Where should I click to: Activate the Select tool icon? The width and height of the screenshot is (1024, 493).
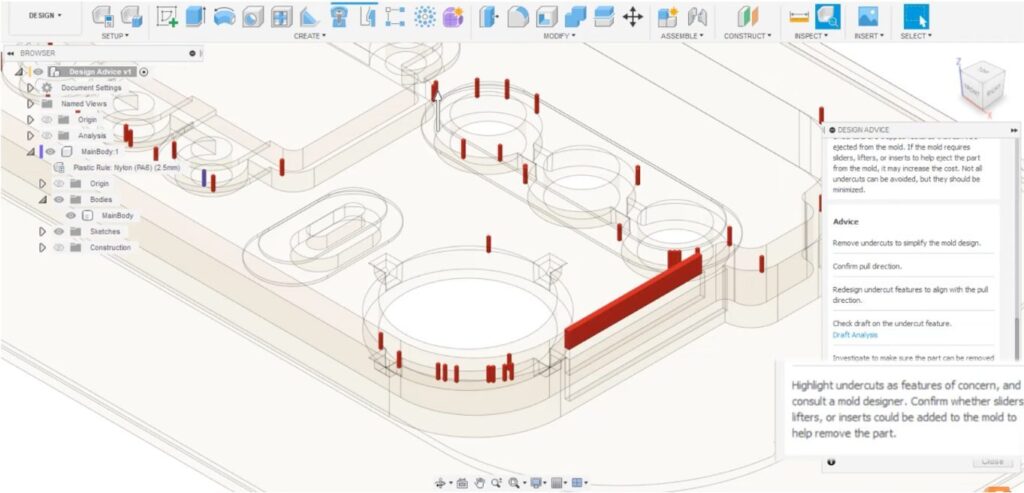pyautogui.click(x=916, y=17)
